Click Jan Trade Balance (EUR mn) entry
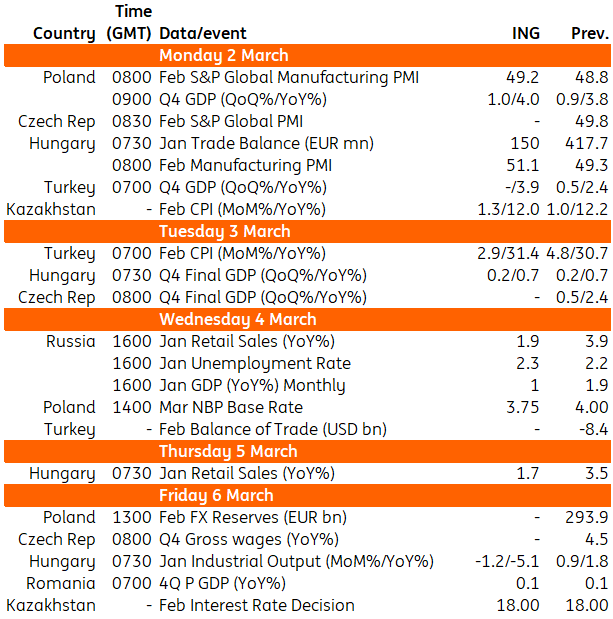Viewport: 613px width, 619px height. coord(266,143)
